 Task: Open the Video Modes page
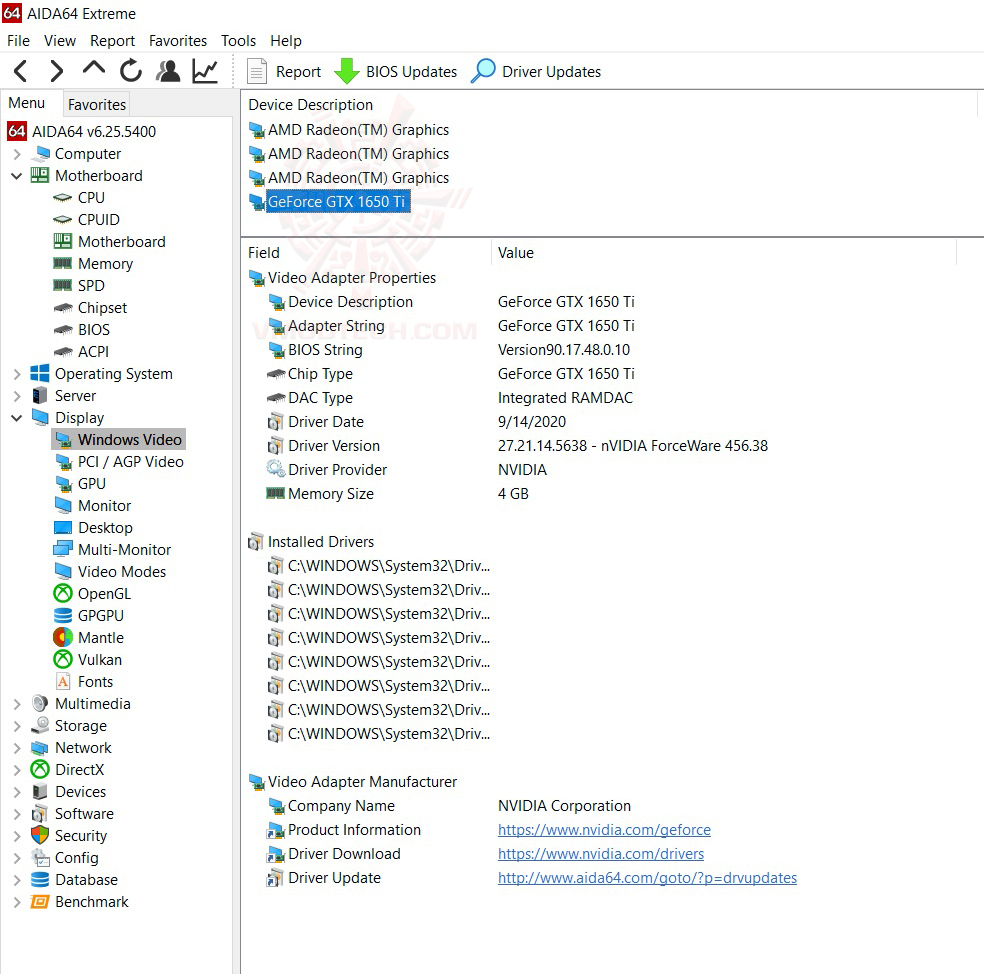point(122,572)
